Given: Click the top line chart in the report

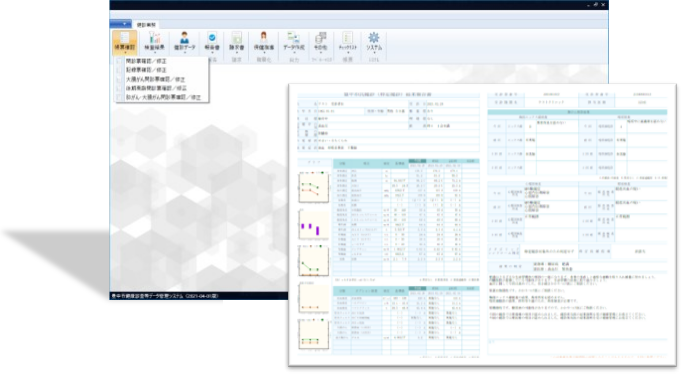Looking at the screenshot, I should [x=314, y=188].
